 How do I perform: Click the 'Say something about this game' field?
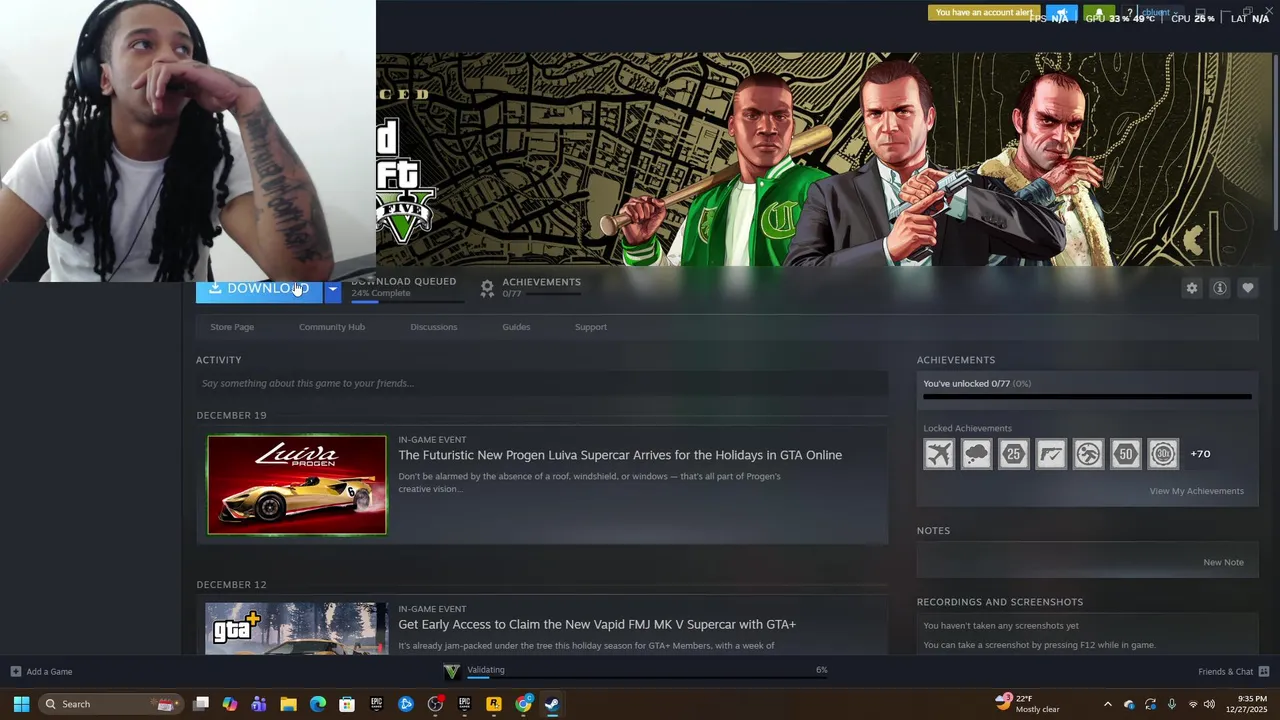click(x=542, y=383)
